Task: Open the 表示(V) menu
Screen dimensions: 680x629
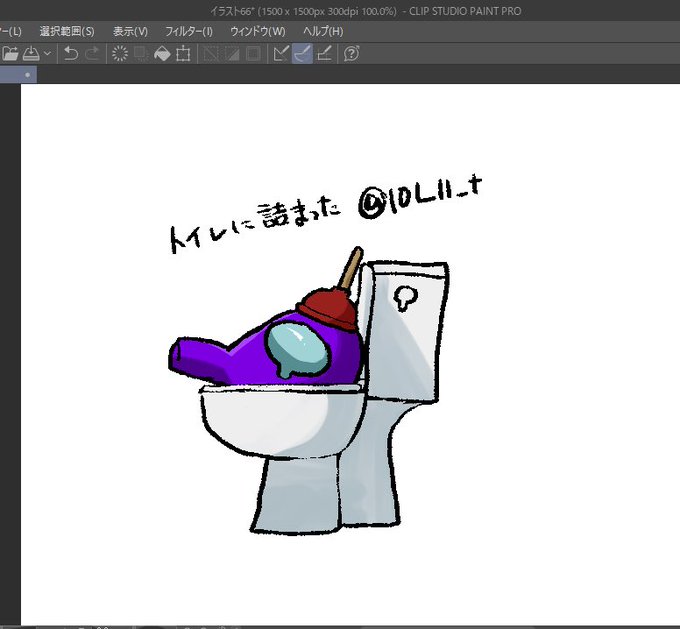Action: (x=130, y=31)
